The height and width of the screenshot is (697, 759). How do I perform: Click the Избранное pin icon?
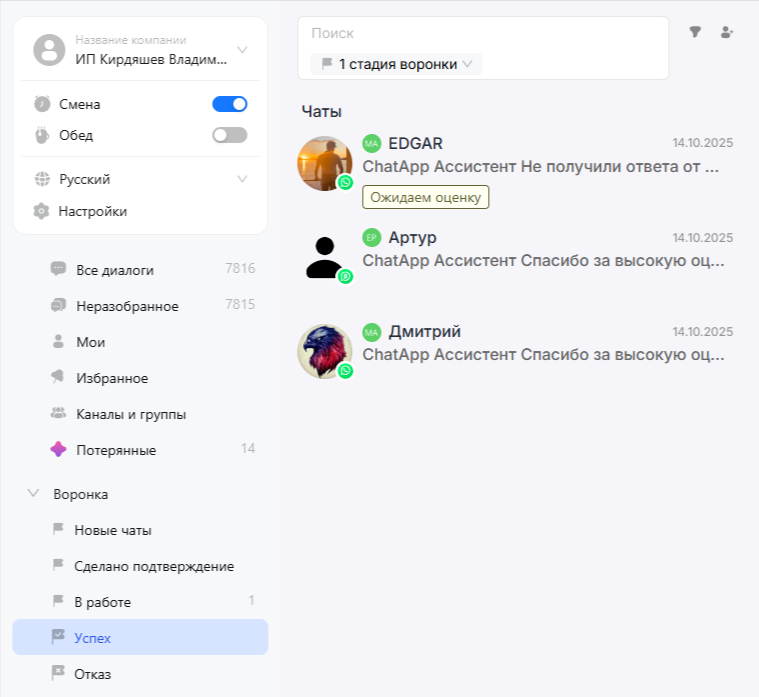point(58,378)
